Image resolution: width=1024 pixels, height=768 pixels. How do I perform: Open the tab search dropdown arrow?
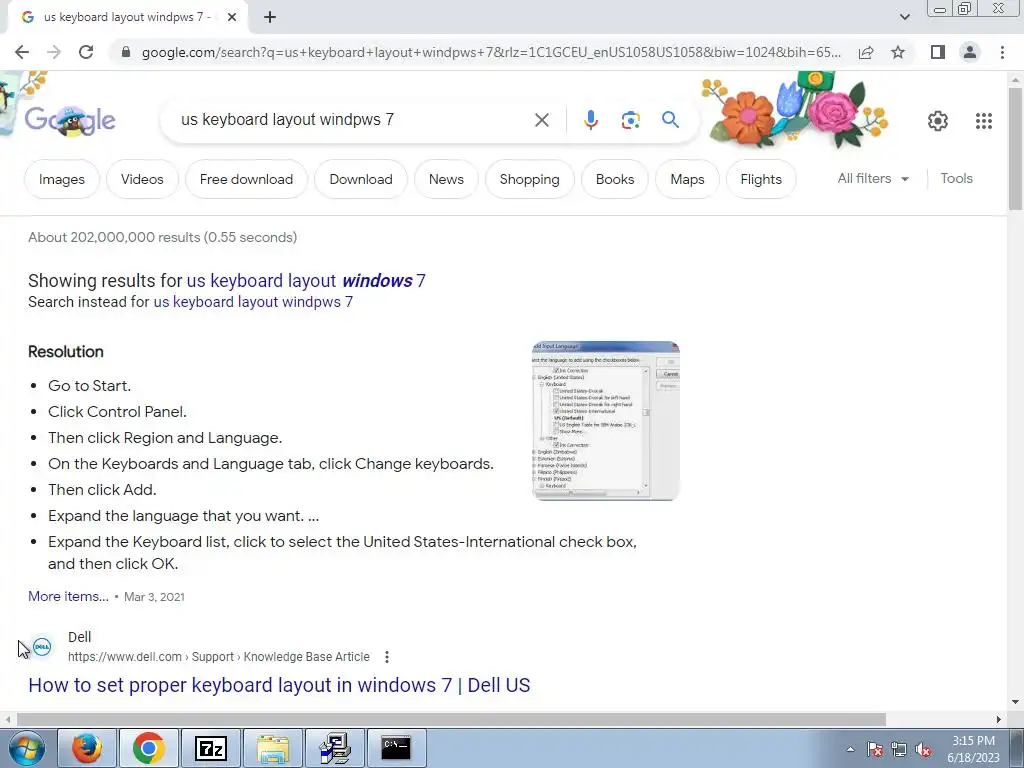[x=904, y=17]
